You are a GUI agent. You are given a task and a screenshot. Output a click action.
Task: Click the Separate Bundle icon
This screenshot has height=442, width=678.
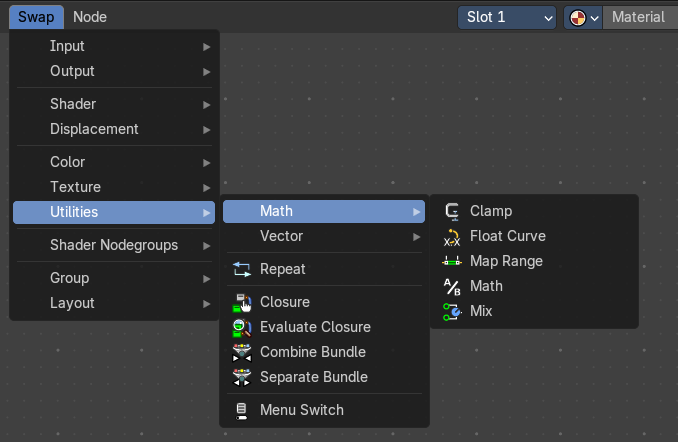(242, 377)
